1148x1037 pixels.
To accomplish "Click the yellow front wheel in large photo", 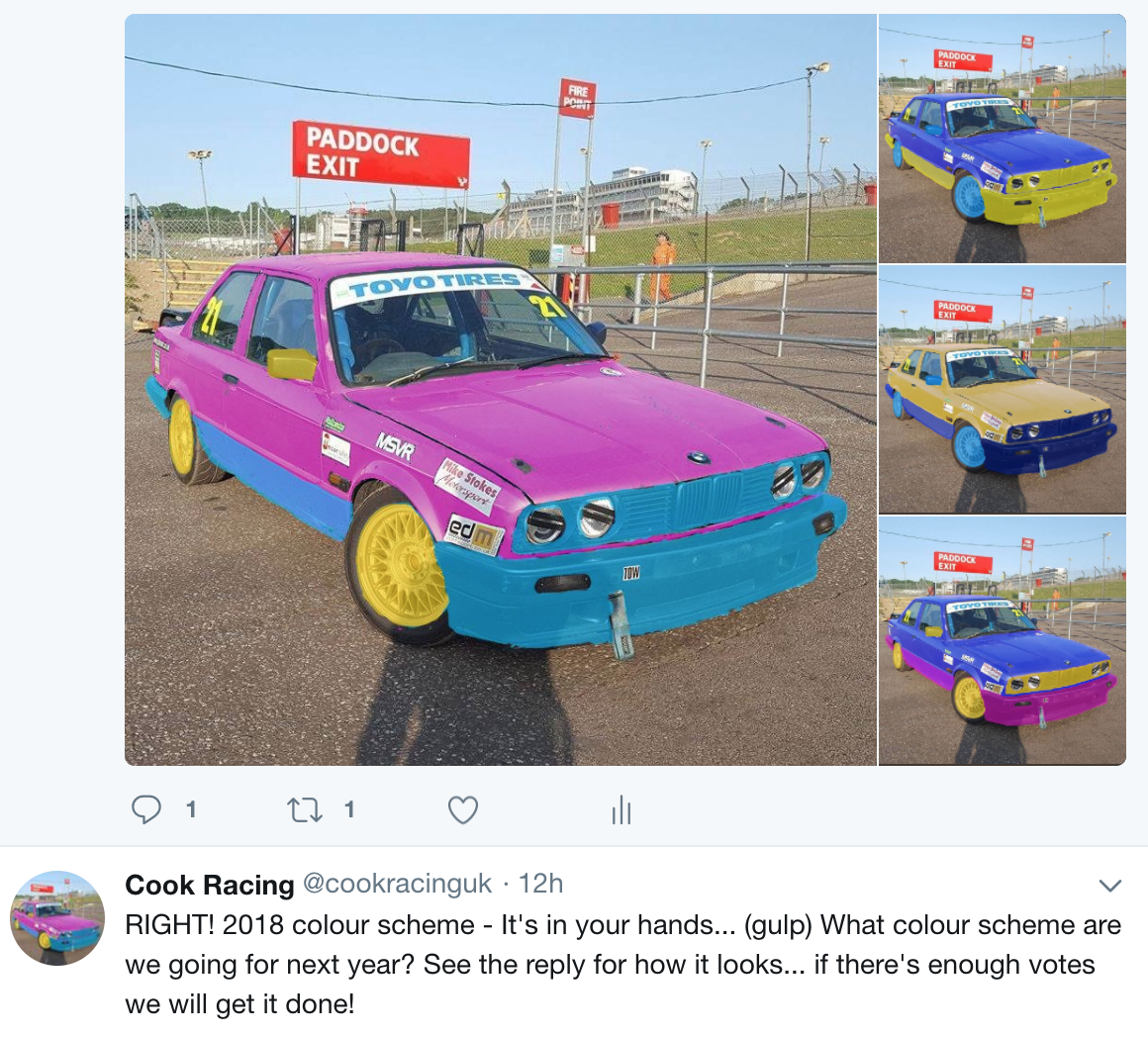I will [x=401, y=565].
